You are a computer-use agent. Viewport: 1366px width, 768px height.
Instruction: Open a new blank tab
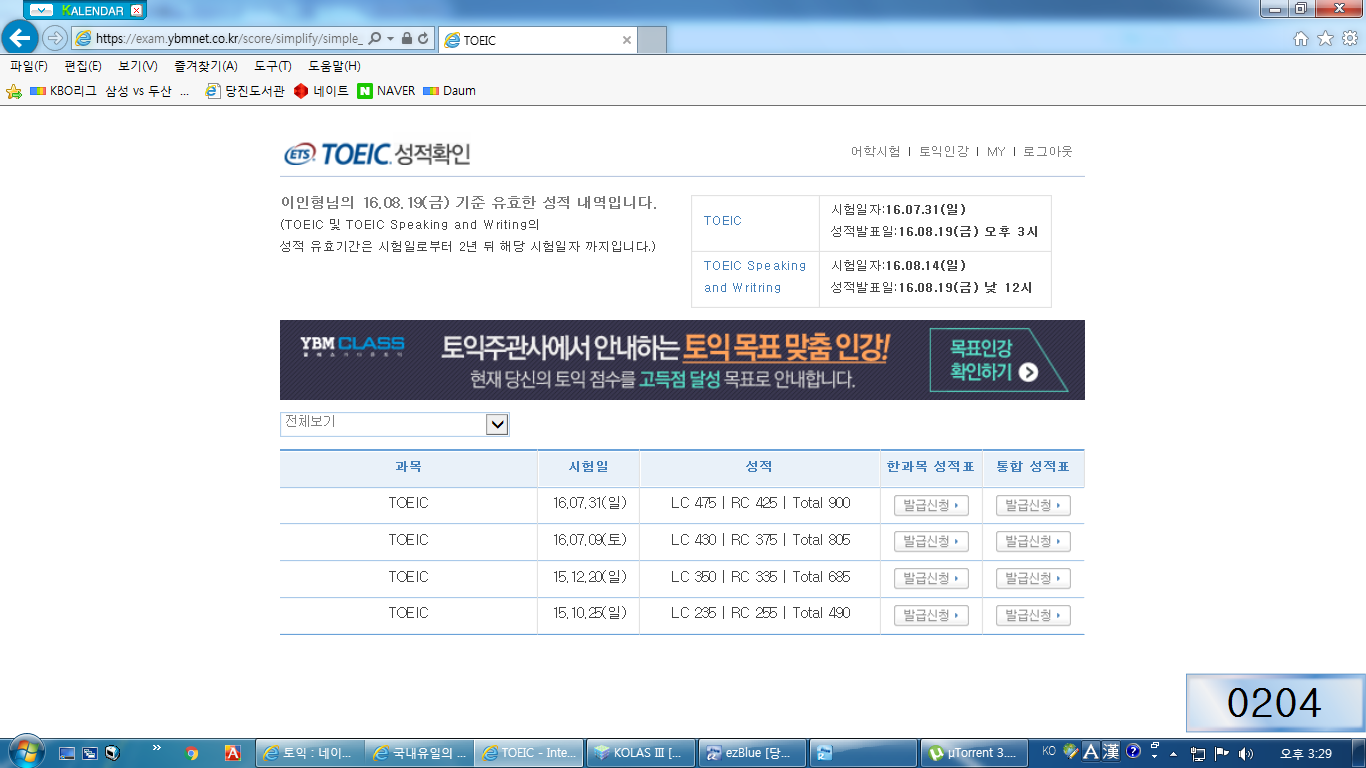(x=652, y=40)
